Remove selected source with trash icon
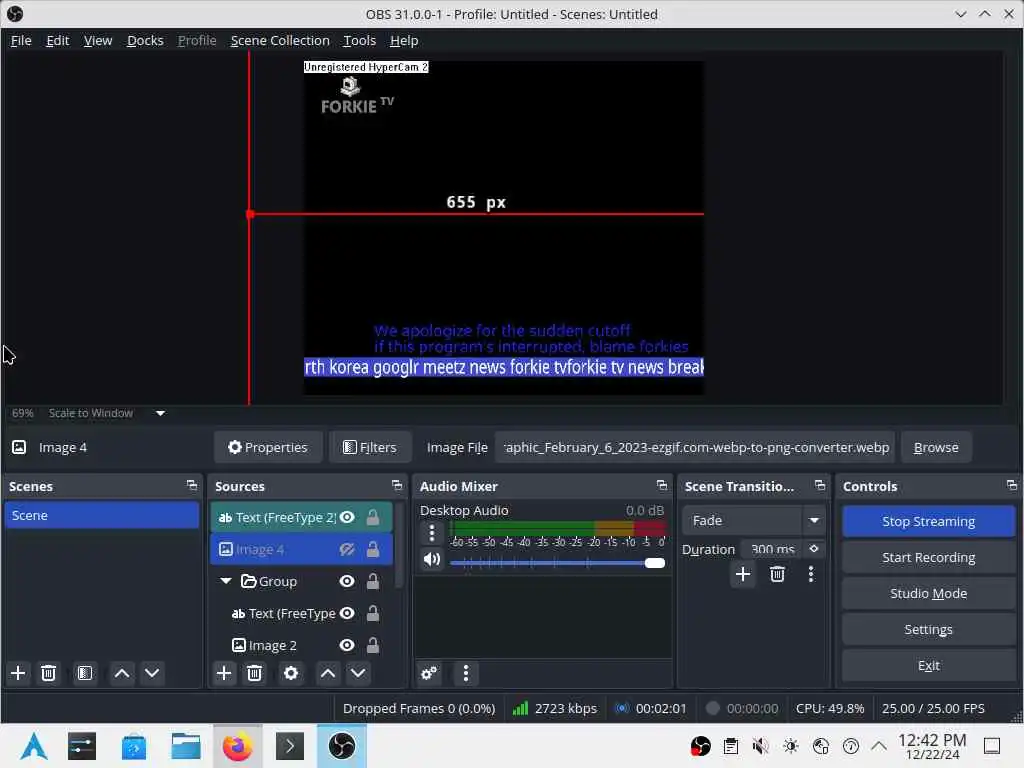1024x768 pixels. 255,673
